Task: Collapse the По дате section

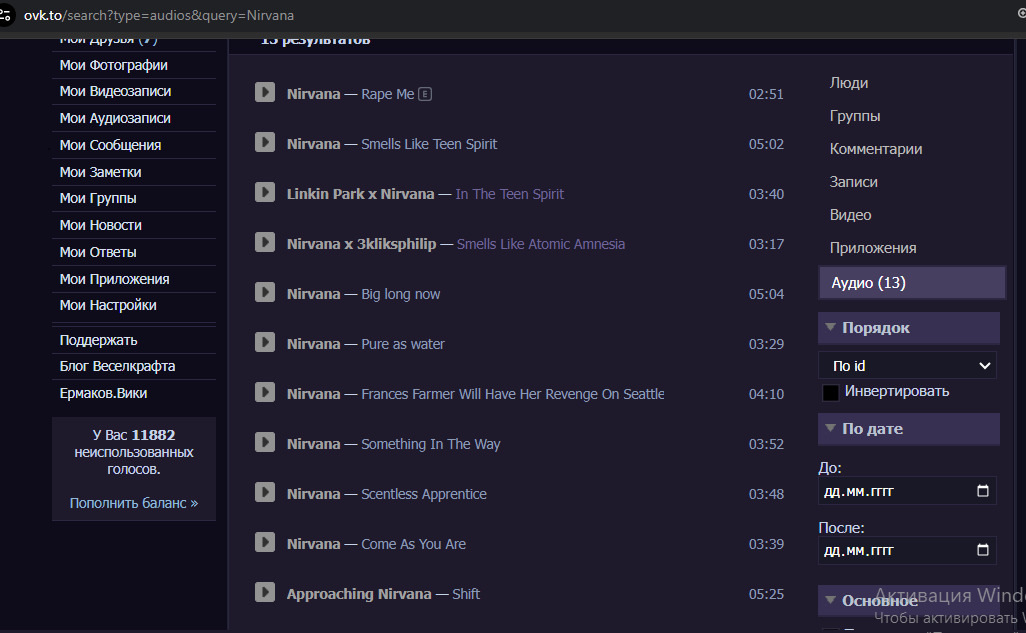Action: tap(909, 429)
